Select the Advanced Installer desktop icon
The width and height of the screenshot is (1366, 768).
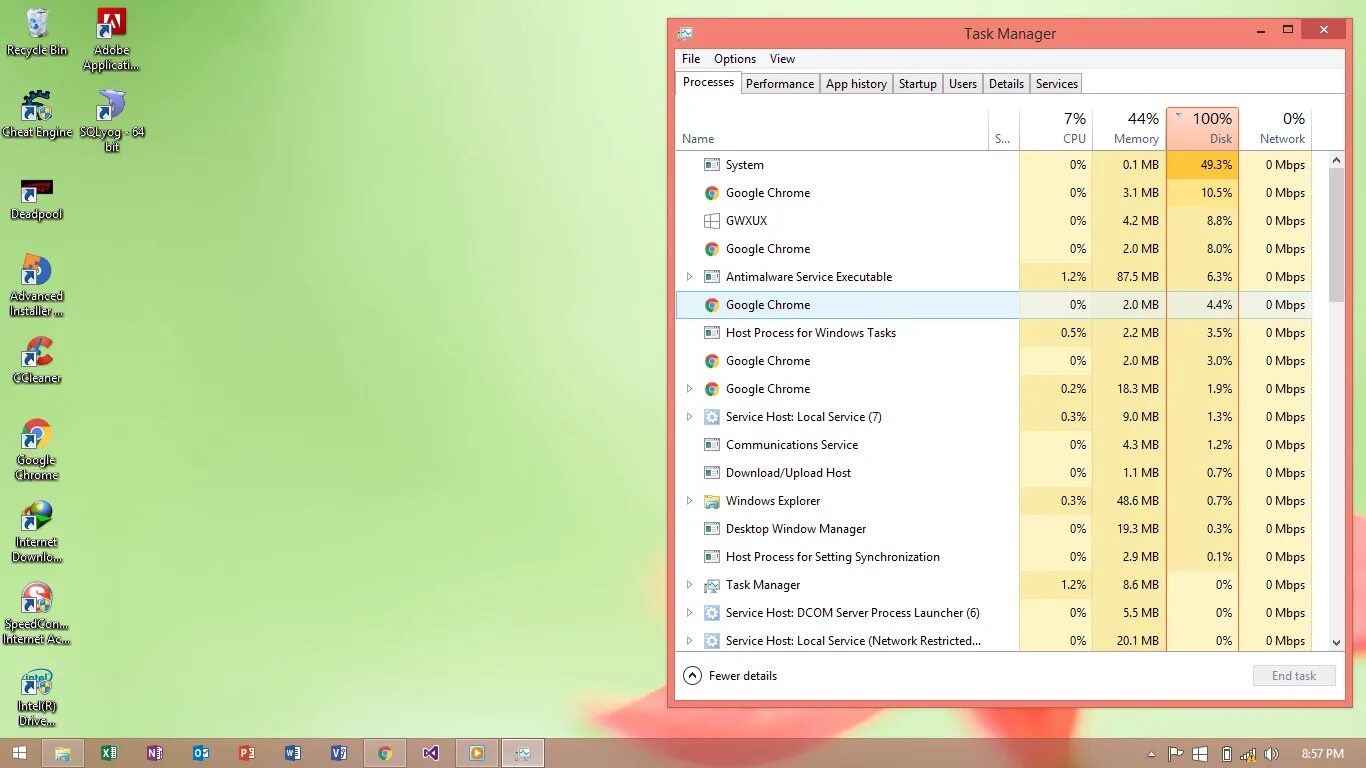tap(37, 286)
